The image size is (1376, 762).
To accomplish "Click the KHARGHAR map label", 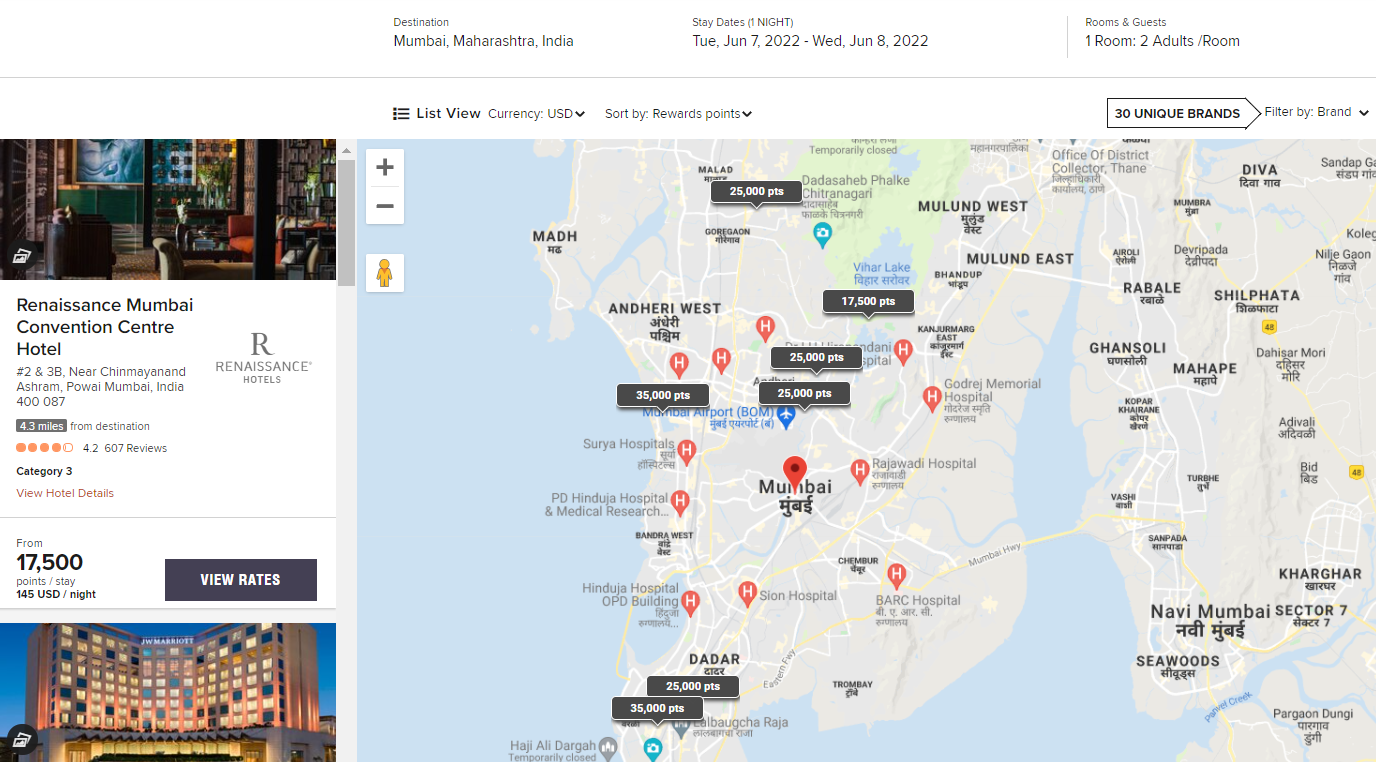I will coord(1320,574).
